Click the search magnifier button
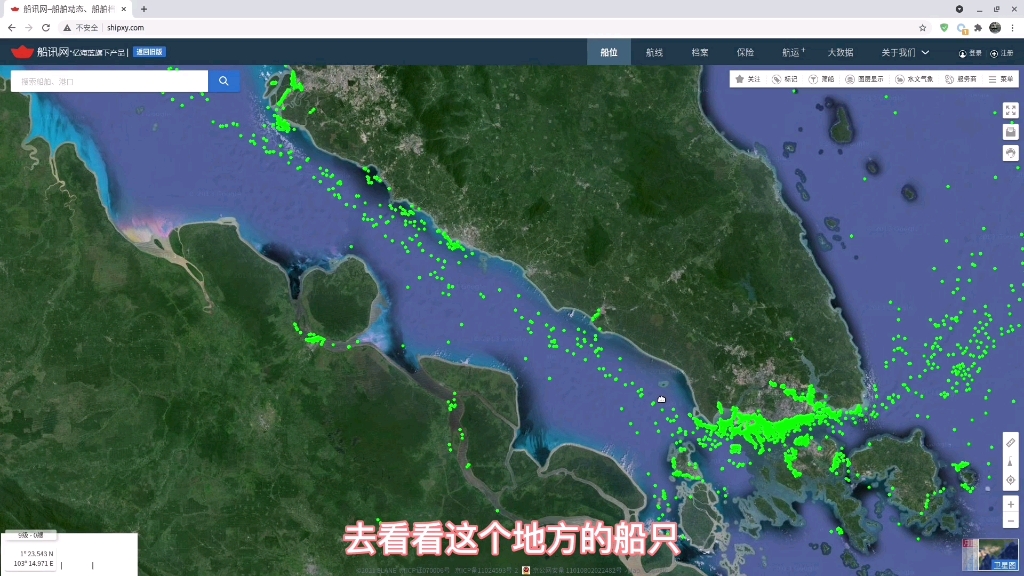 point(224,81)
